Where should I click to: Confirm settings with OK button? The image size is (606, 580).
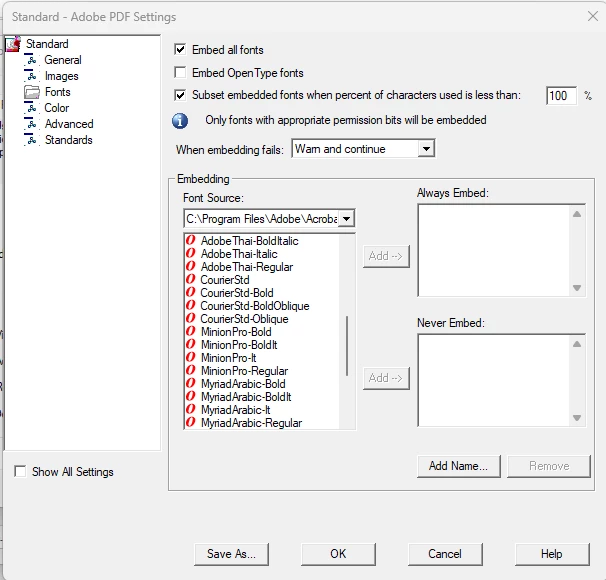[x=338, y=554]
